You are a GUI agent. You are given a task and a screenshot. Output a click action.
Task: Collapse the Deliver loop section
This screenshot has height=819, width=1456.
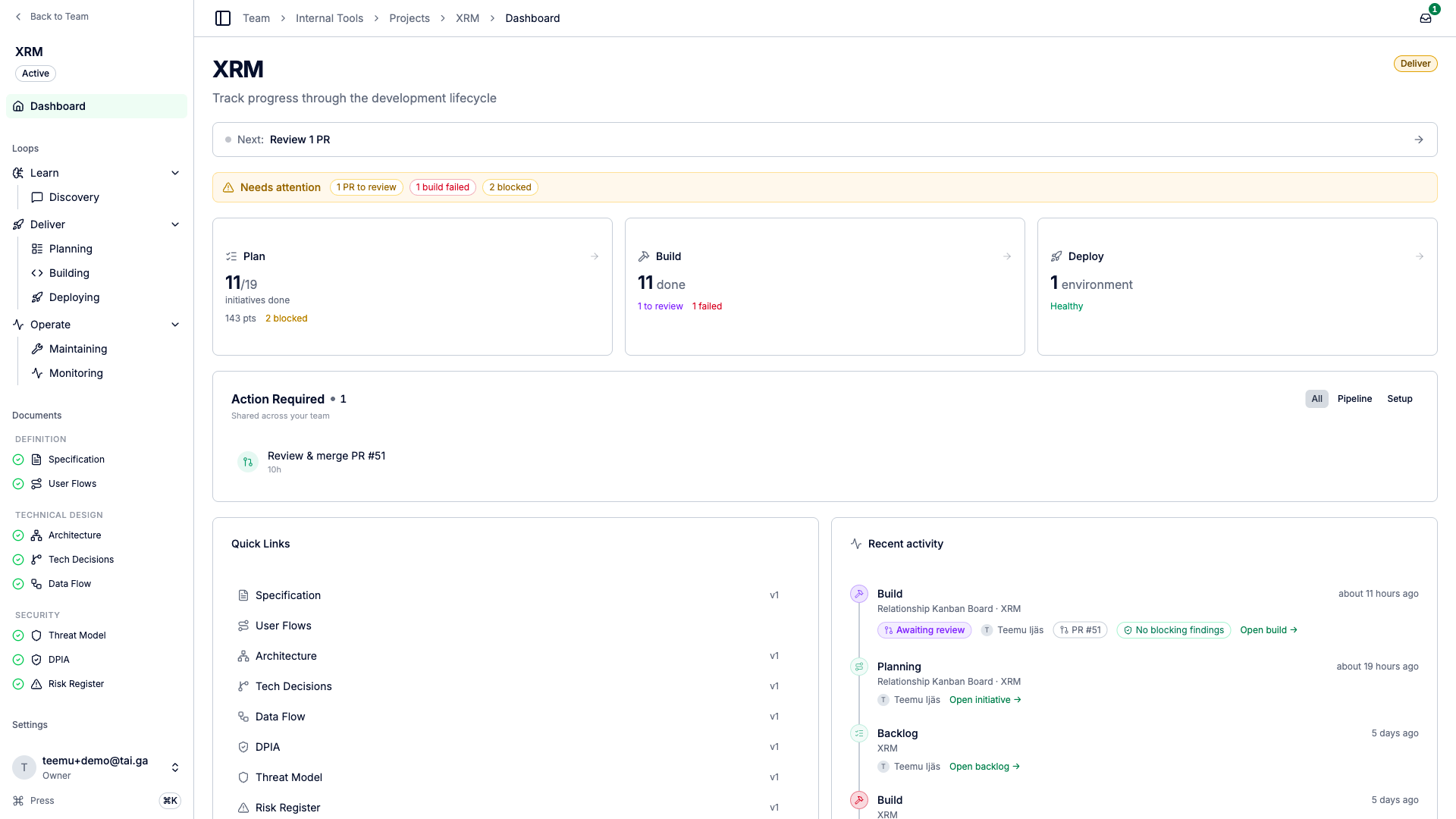click(175, 224)
